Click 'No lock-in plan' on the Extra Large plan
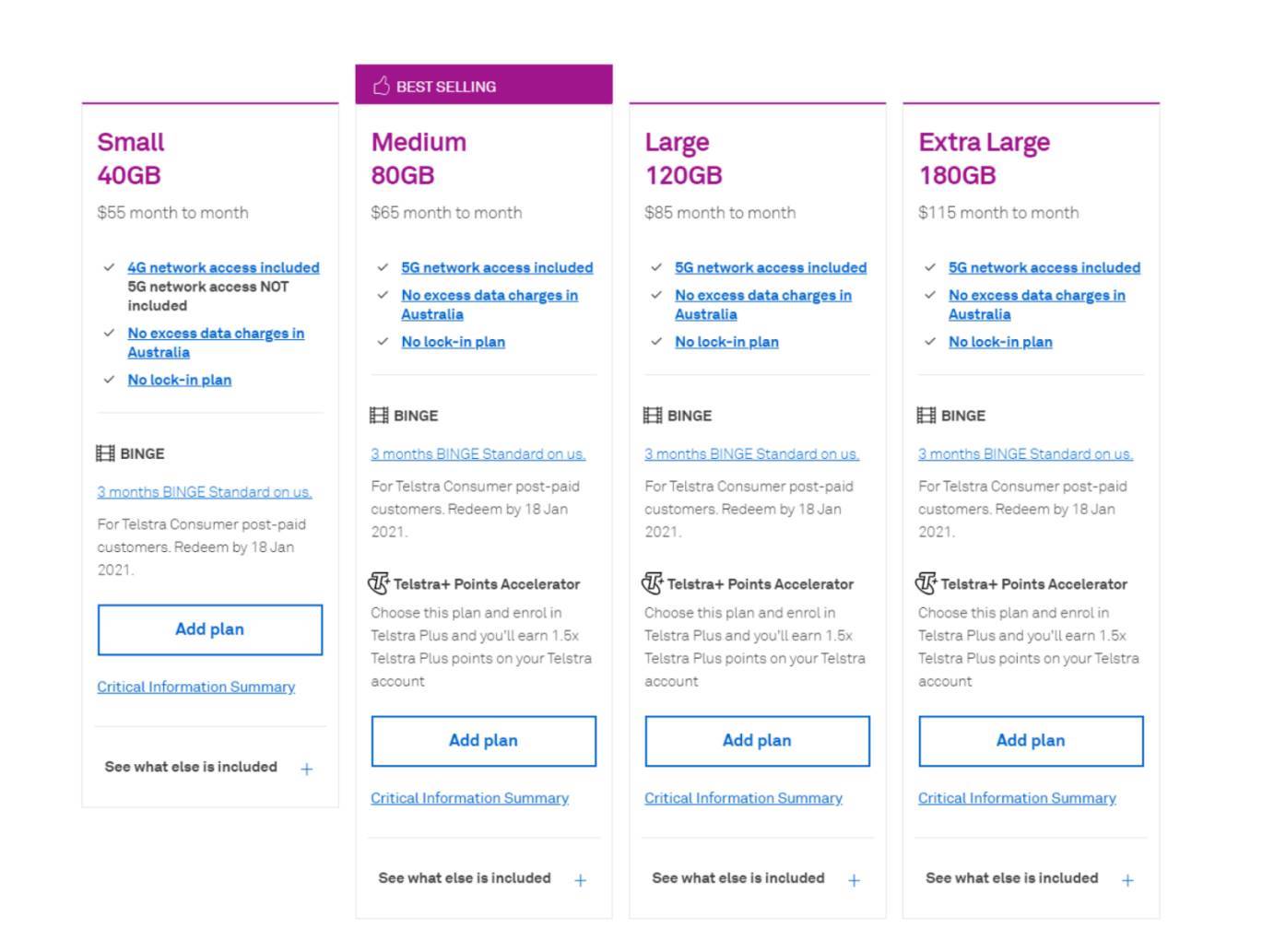Image resolution: width=1274 pixels, height=952 pixels. 1000,341
